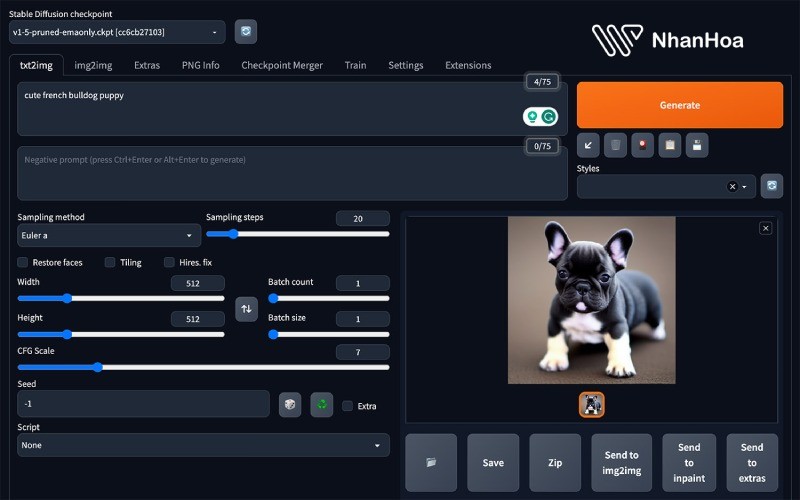Switch to the txt2img tab
Viewport: 800px width, 500px height.
coord(36,65)
